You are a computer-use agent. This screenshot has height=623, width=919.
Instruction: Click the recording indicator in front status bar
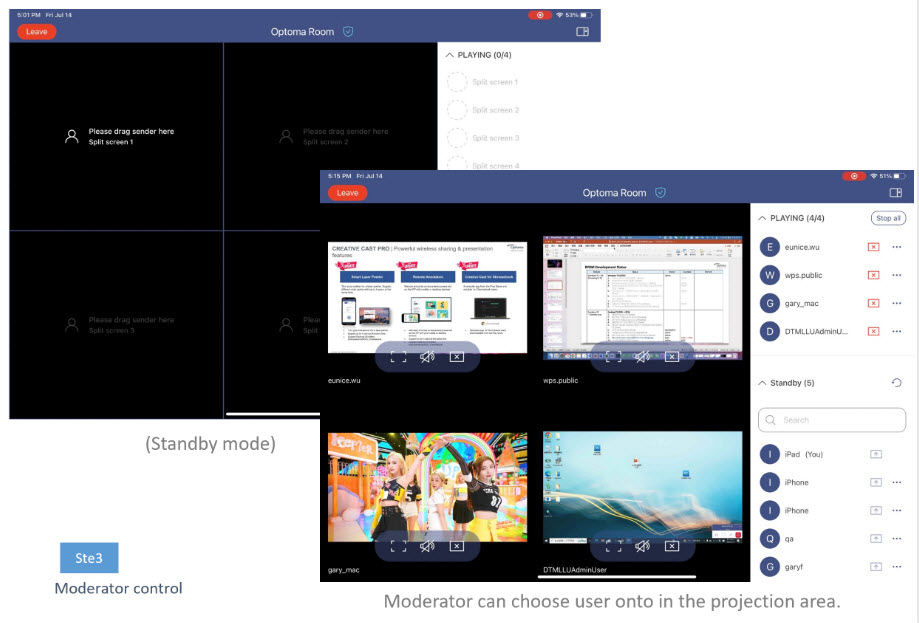(854, 176)
